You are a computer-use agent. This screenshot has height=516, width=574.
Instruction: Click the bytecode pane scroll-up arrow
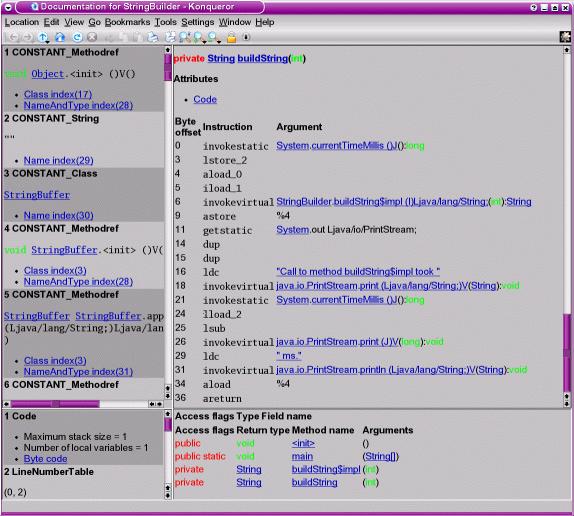(566, 49)
